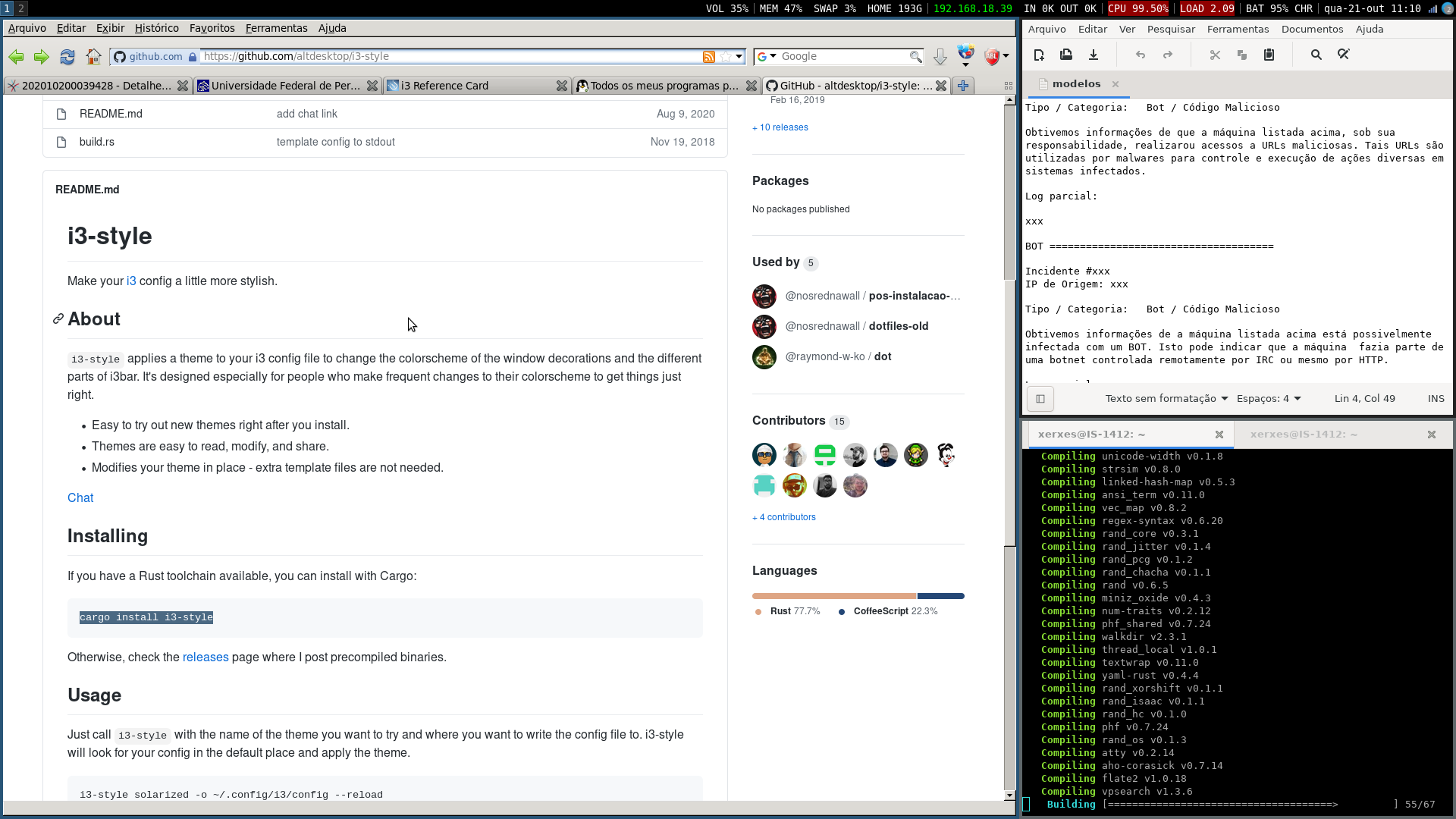
Task: Click the Rust segment of the languages bar
Action: pyautogui.click(x=834, y=596)
